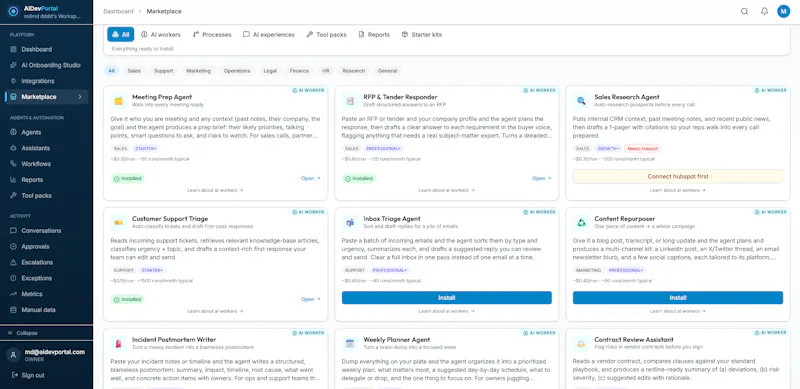Open the user avatar M menu
The height and width of the screenshot is (389, 800).
[783, 11]
